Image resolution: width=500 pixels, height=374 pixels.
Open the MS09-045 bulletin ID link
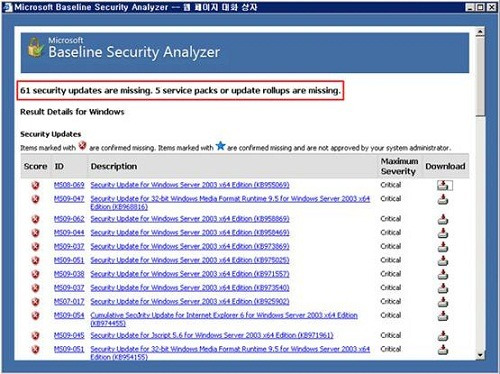pos(69,335)
